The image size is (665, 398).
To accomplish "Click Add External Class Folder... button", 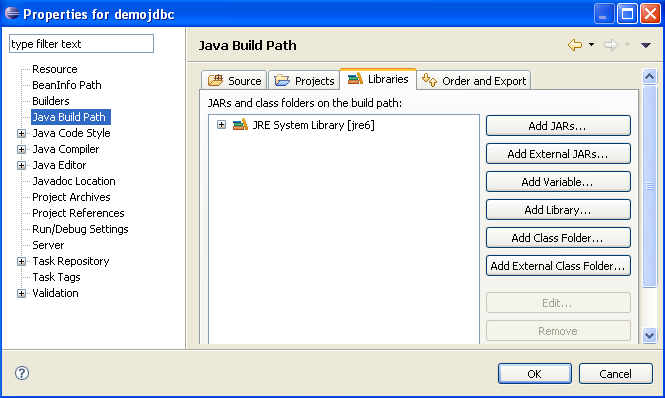I will pos(558,266).
